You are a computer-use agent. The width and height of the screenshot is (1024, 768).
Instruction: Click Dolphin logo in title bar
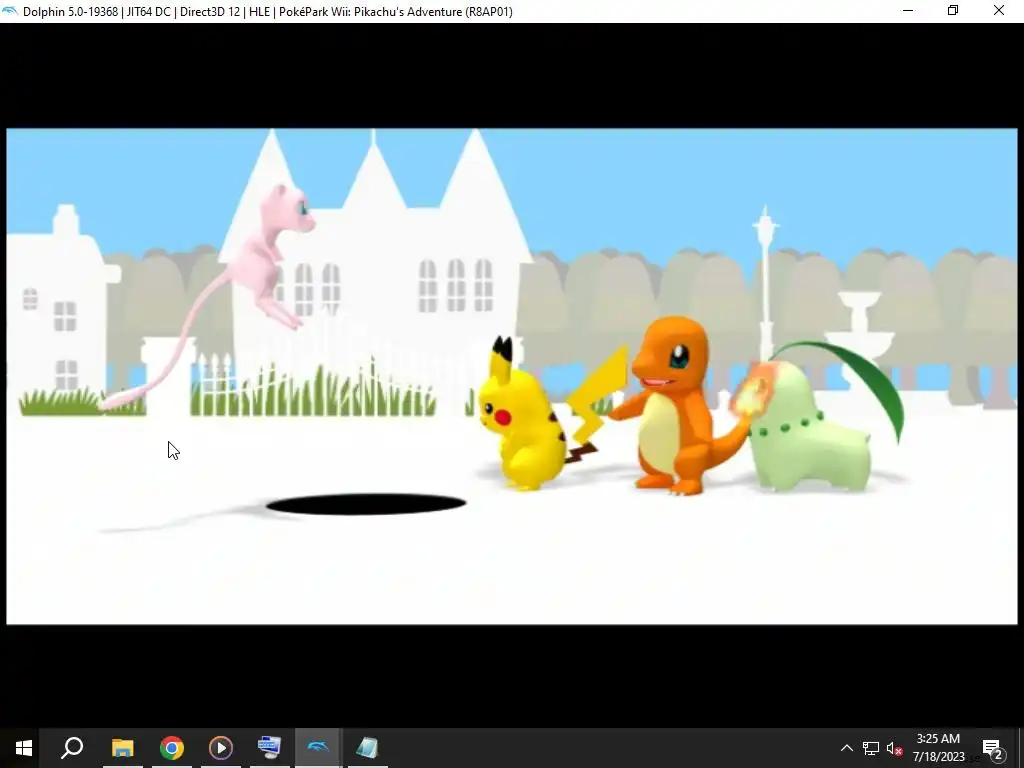pyautogui.click(x=10, y=11)
